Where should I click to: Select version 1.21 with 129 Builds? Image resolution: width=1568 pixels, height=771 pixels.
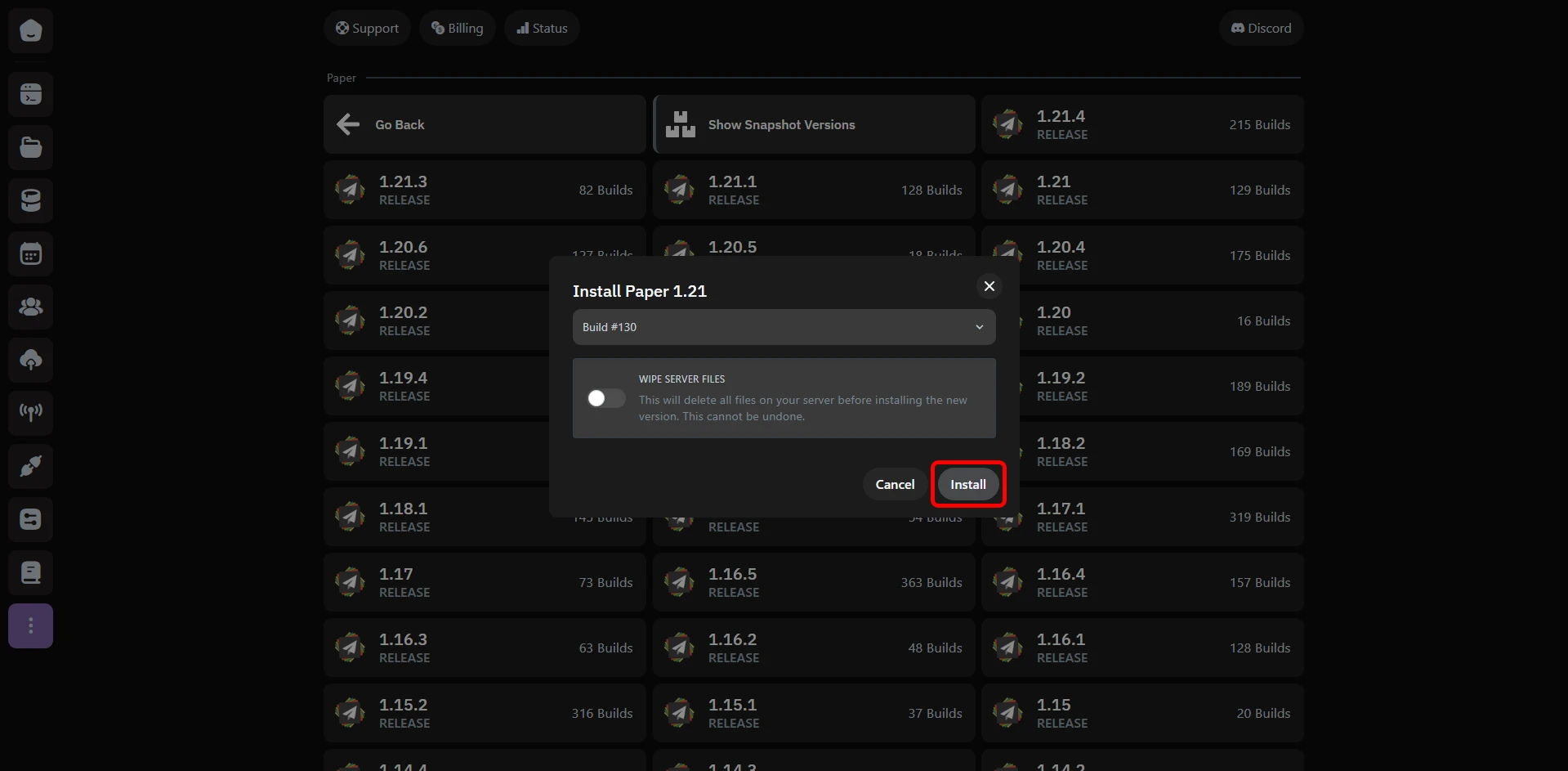point(1142,190)
